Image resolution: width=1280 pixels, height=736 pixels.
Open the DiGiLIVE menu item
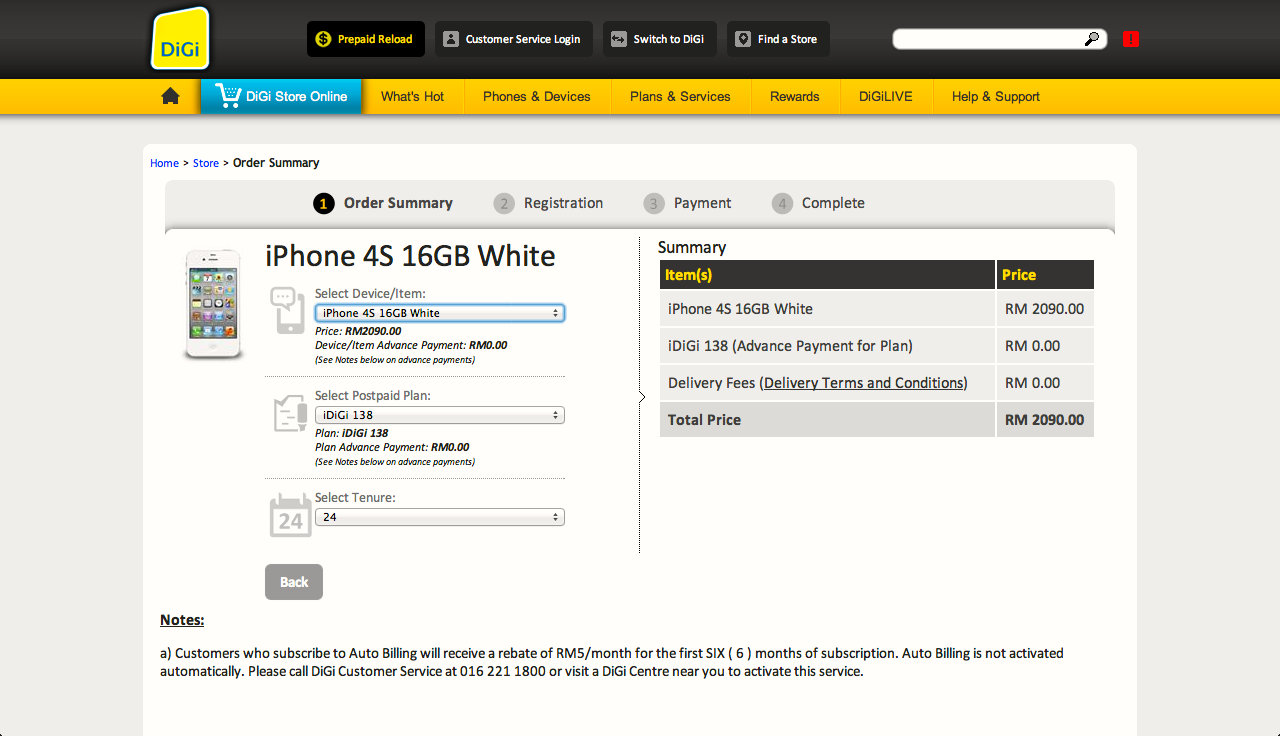pos(886,96)
